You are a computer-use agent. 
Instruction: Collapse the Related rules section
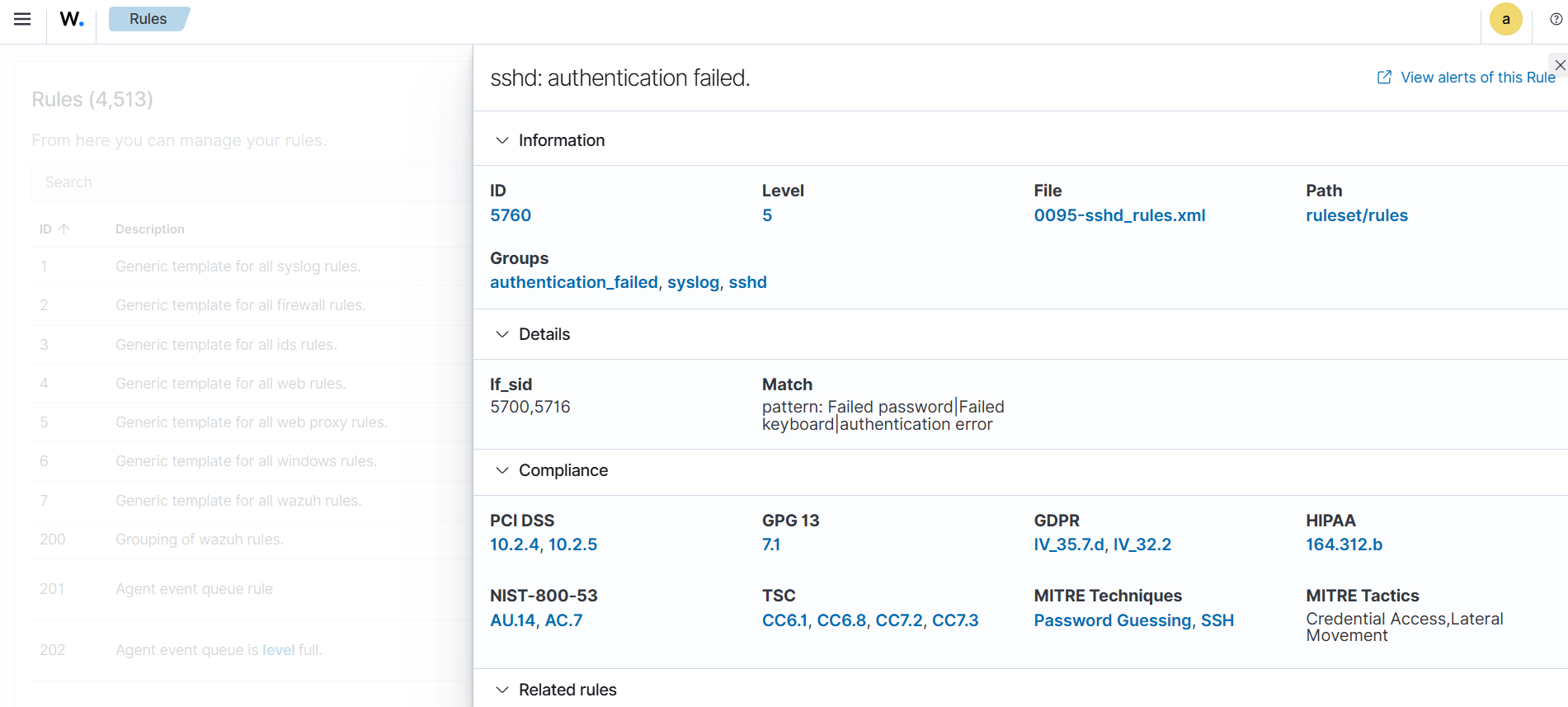(x=501, y=690)
